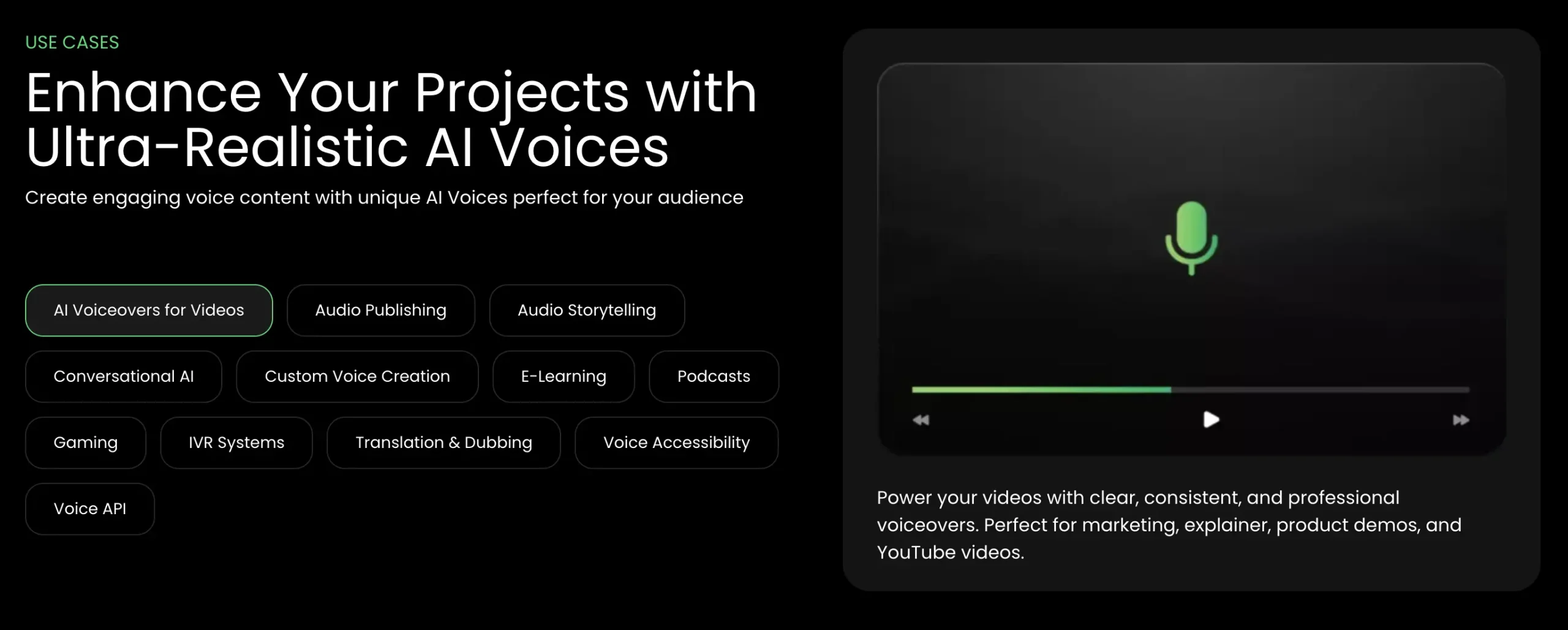The width and height of the screenshot is (1568, 630).
Task: Click the green audio progress bar
Action: point(1041,389)
